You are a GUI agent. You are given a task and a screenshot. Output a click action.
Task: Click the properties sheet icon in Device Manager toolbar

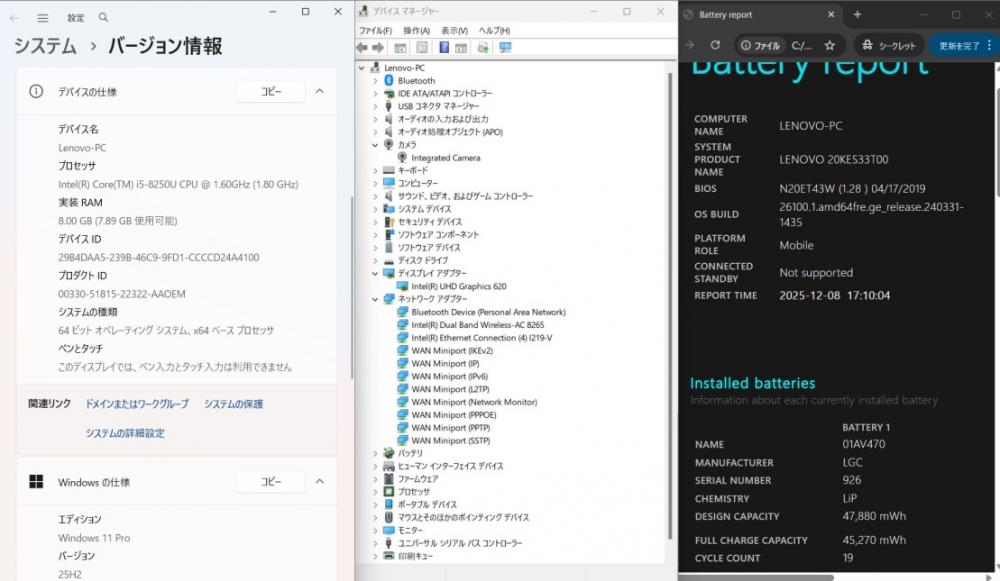[x=422, y=48]
